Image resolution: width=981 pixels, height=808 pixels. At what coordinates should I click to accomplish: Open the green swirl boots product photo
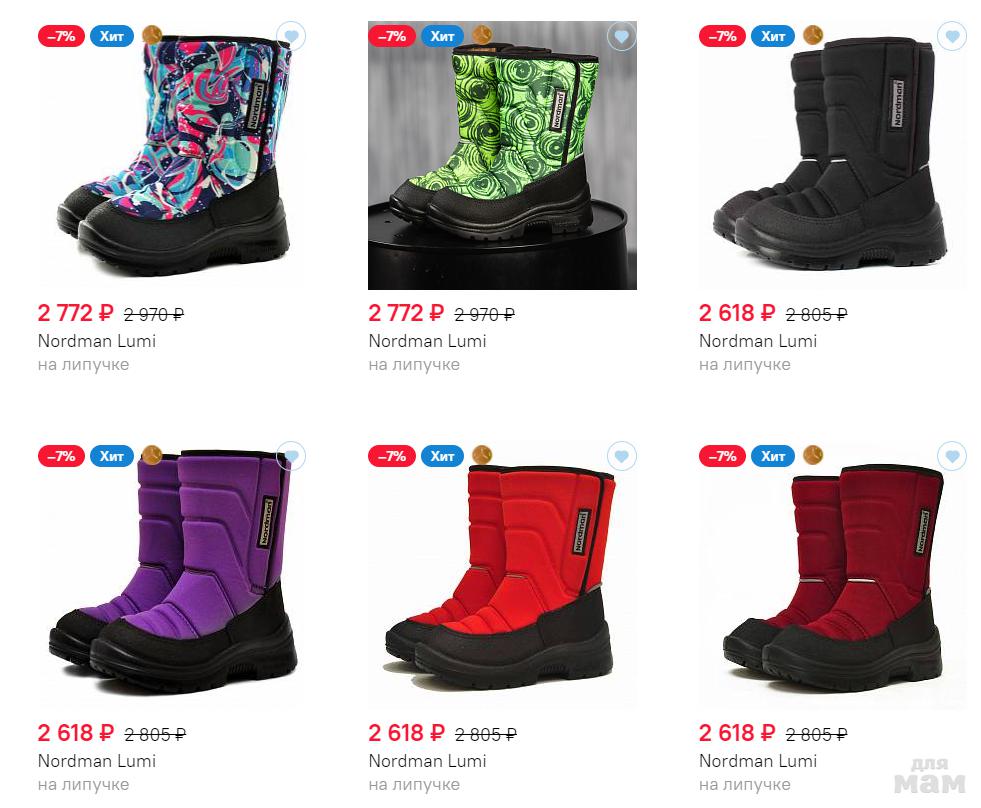pyautogui.click(x=502, y=155)
